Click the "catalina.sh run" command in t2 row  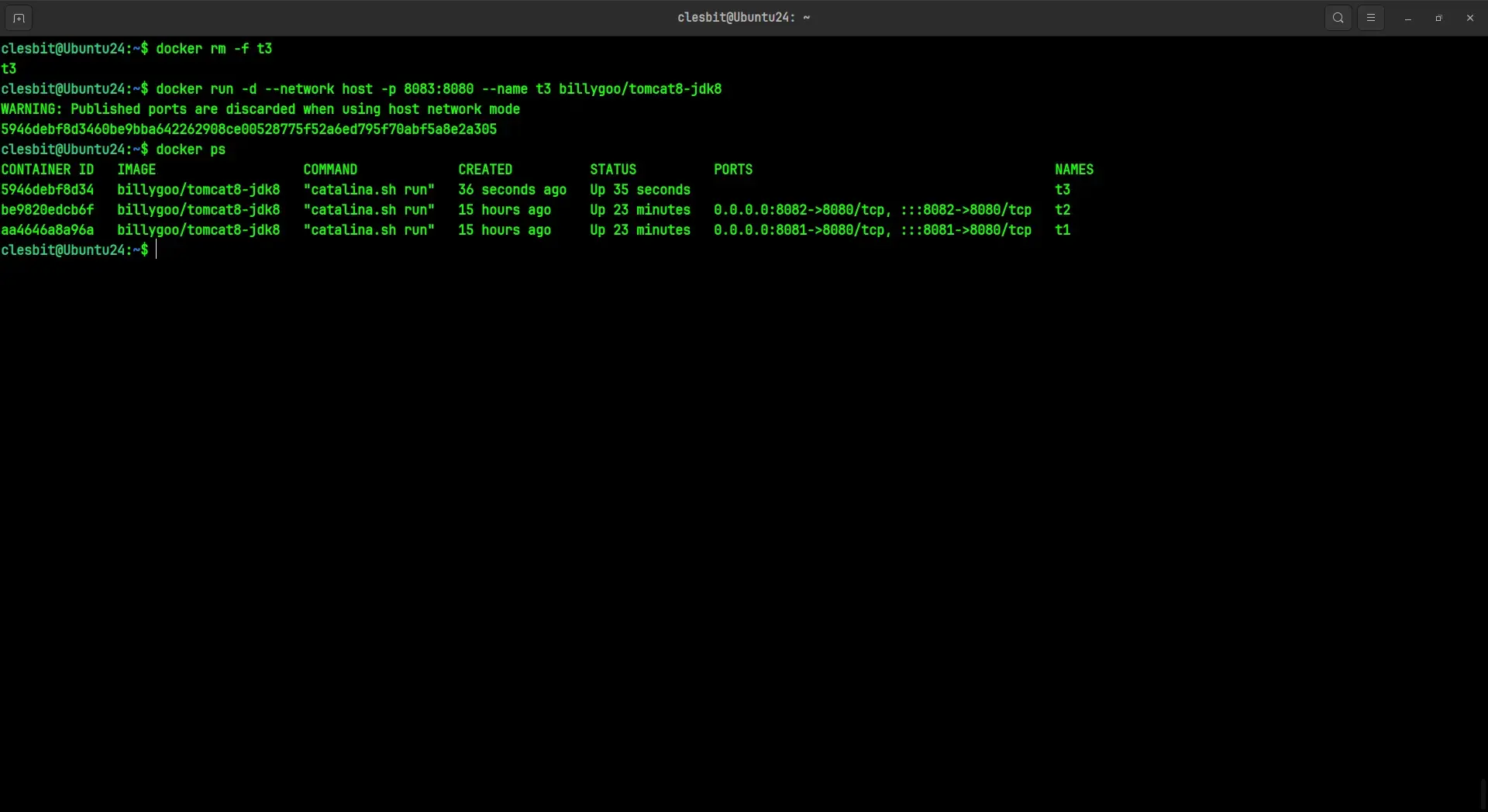(369, 210)
